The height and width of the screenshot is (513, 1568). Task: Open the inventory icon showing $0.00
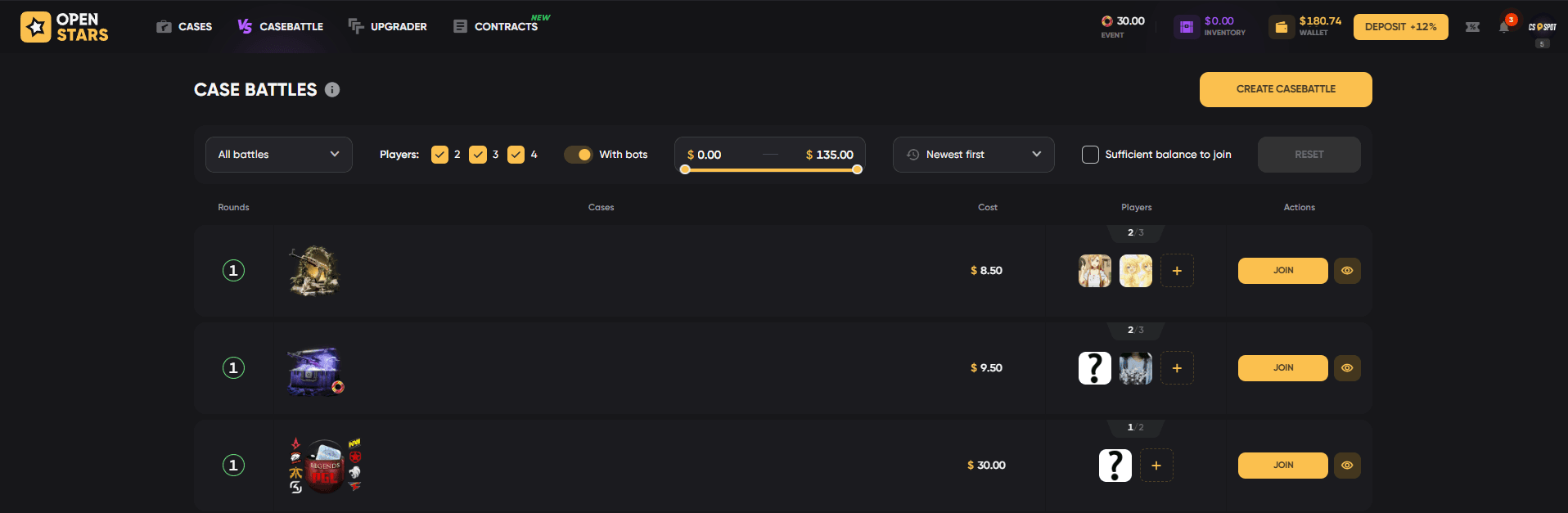pos(1187,27)
